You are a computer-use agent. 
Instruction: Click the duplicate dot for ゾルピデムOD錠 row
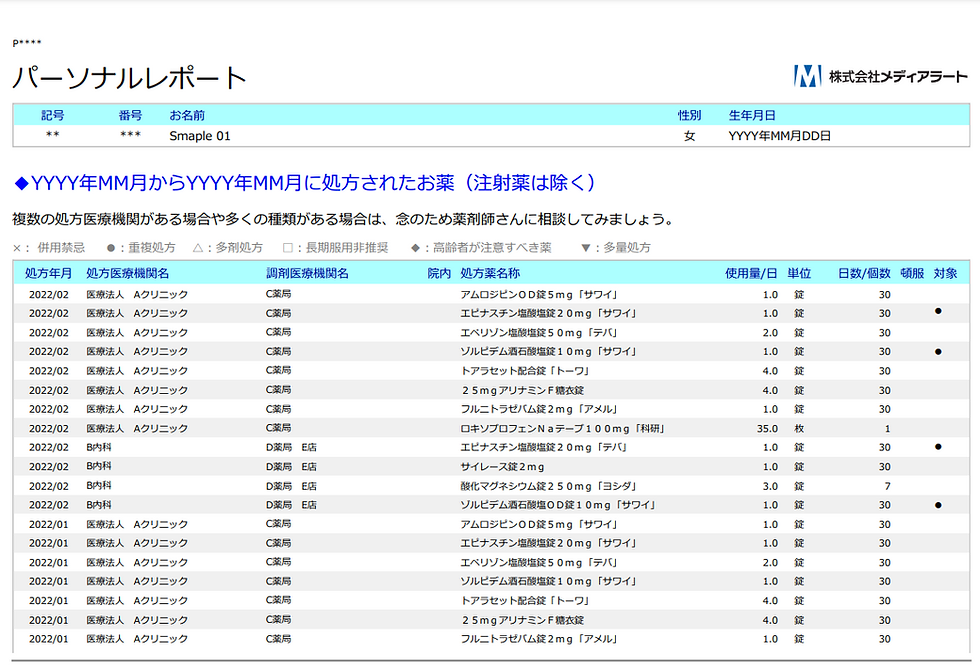(938, 505)
